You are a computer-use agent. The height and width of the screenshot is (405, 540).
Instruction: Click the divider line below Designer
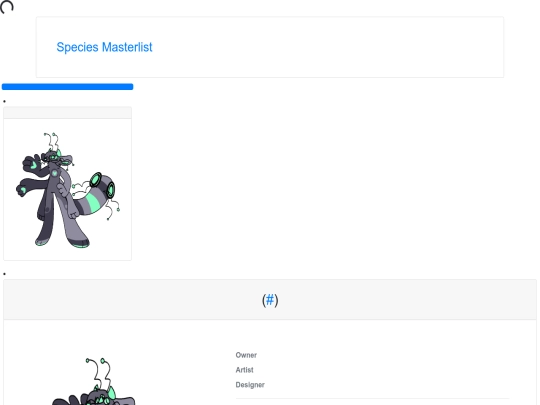372,399
